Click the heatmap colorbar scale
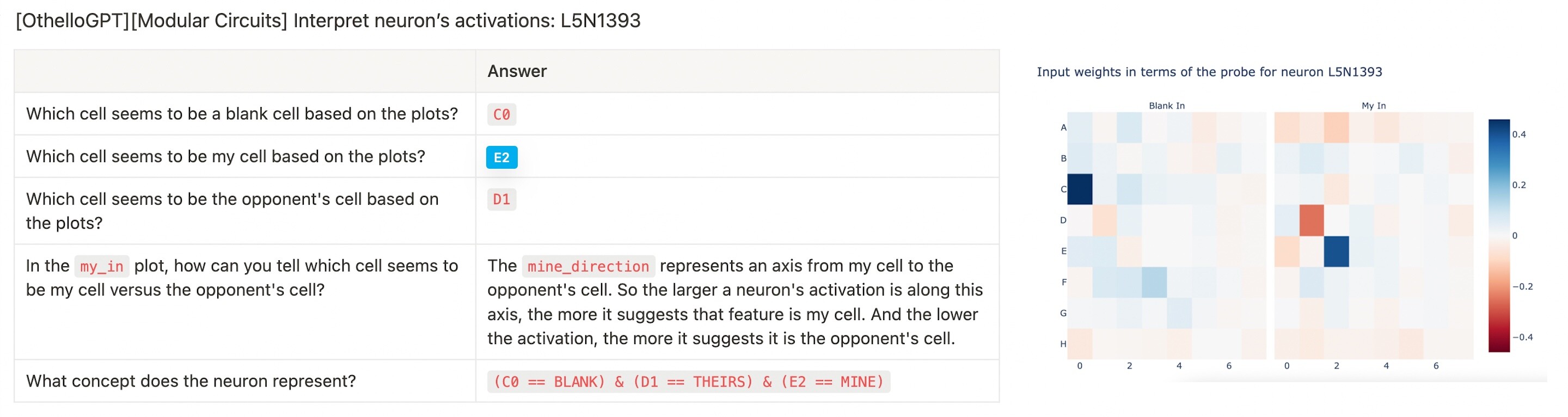Screen dimensions: 1568x417 [1499, 236]
